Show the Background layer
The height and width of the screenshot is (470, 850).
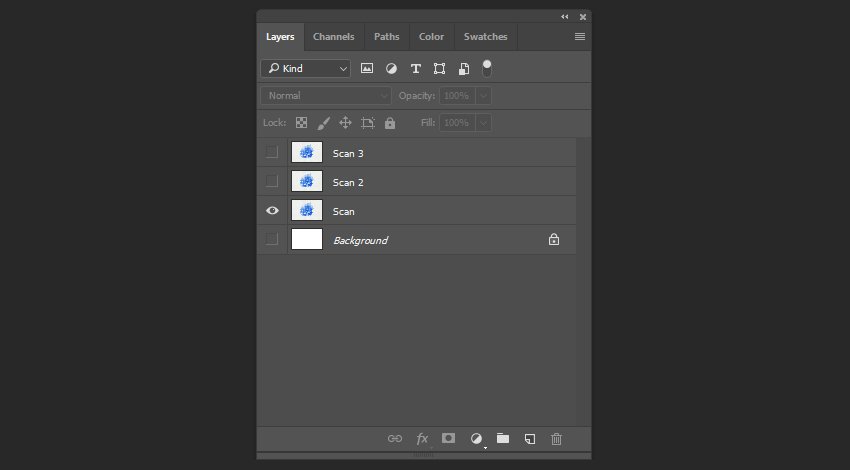(271, 240)
